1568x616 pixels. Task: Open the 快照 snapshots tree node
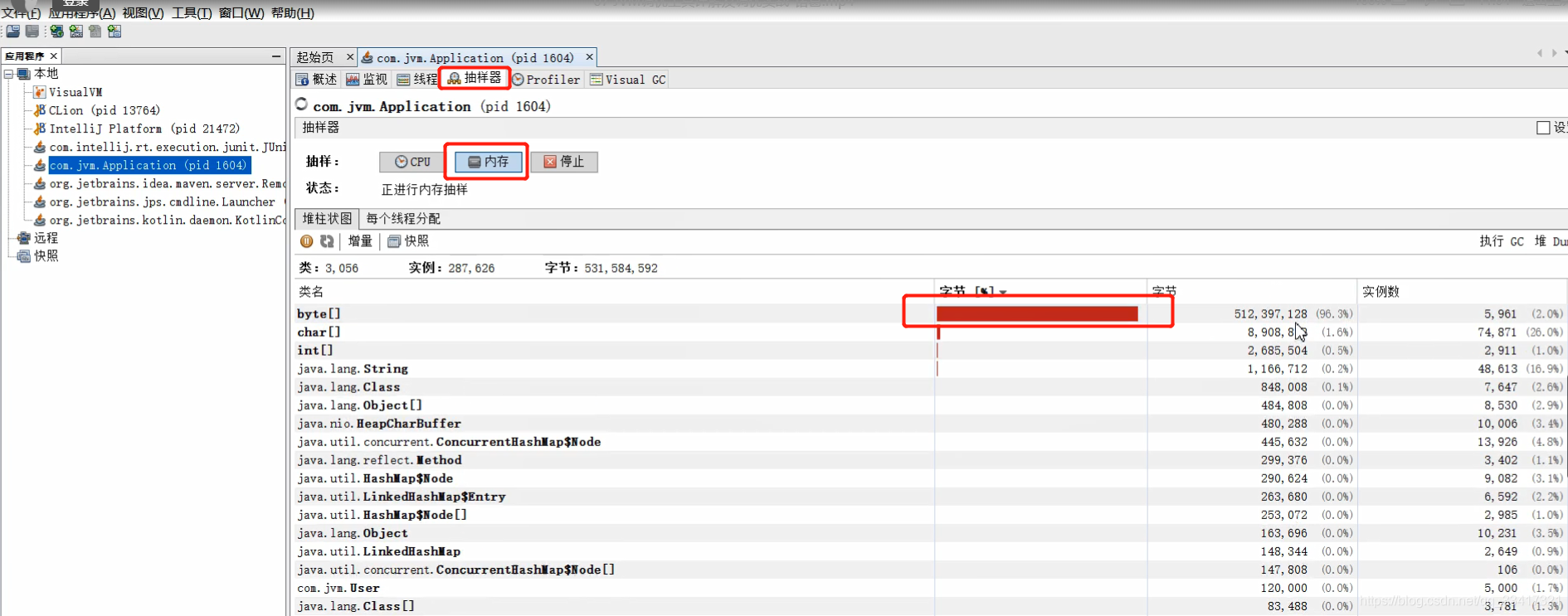click(38, 256)
